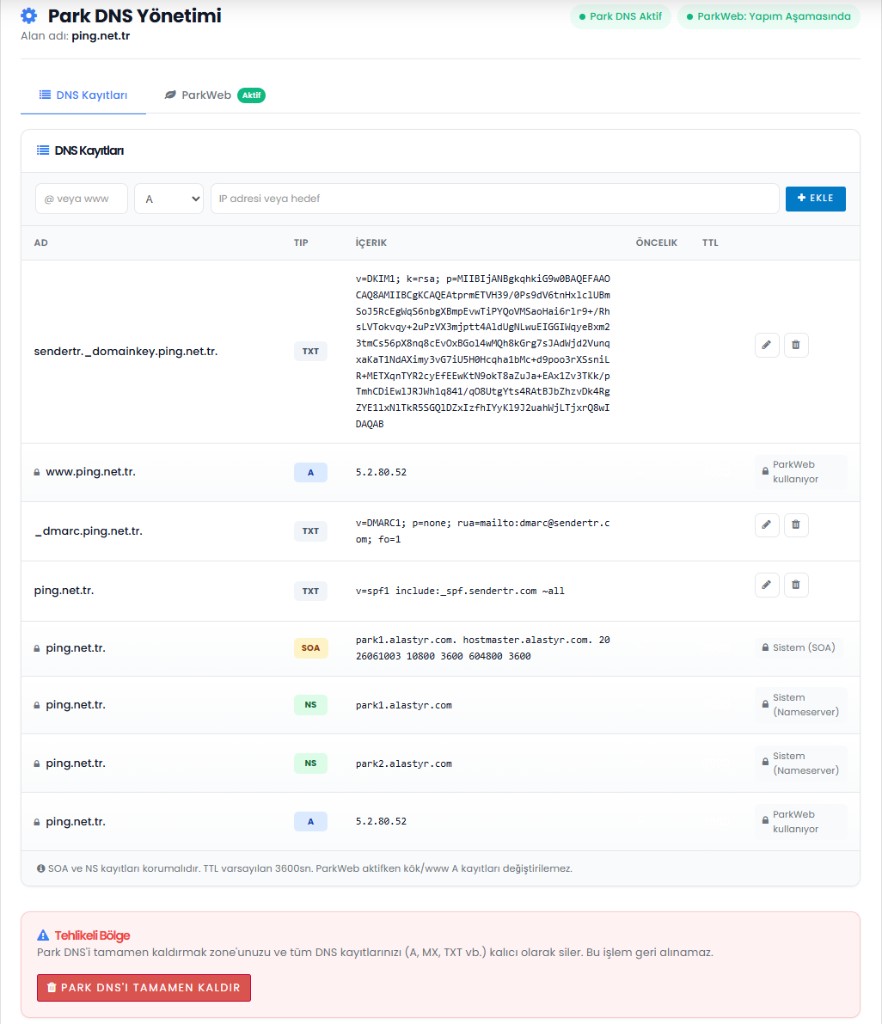Click Park DNS'i Tamamen Kaldır button

(x=144, y=987)
